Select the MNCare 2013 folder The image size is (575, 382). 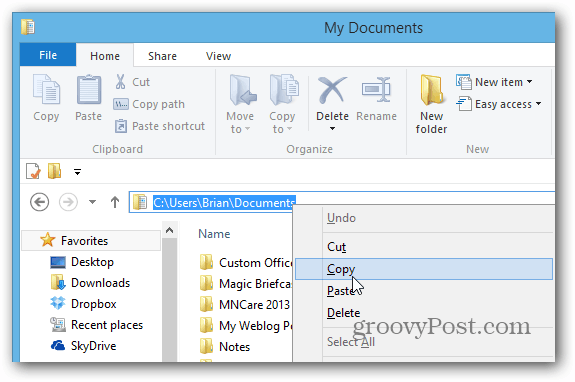[x=245, y=305]
